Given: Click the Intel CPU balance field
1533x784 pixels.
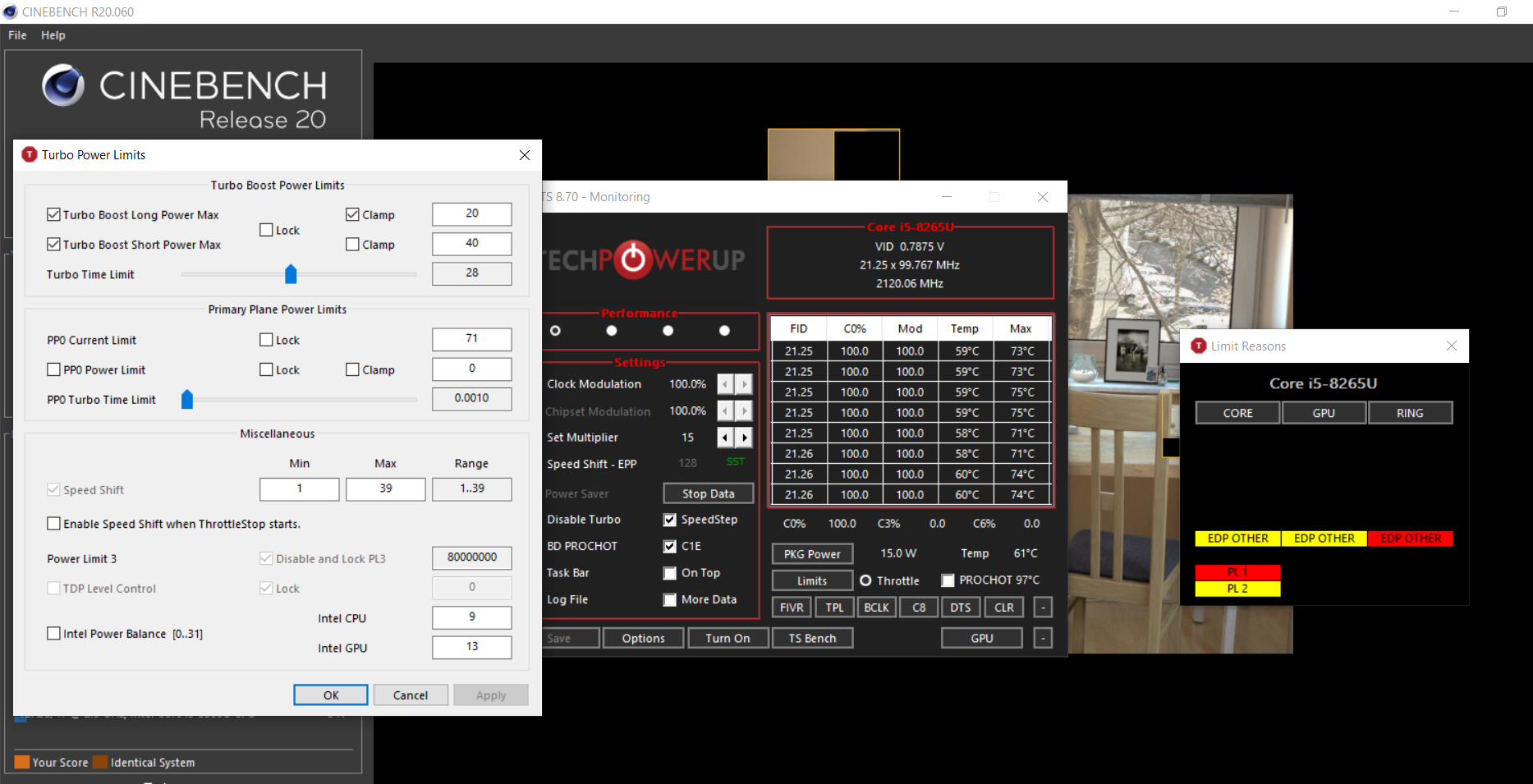Looking at the screenshot, I should (x=472, y=617).
